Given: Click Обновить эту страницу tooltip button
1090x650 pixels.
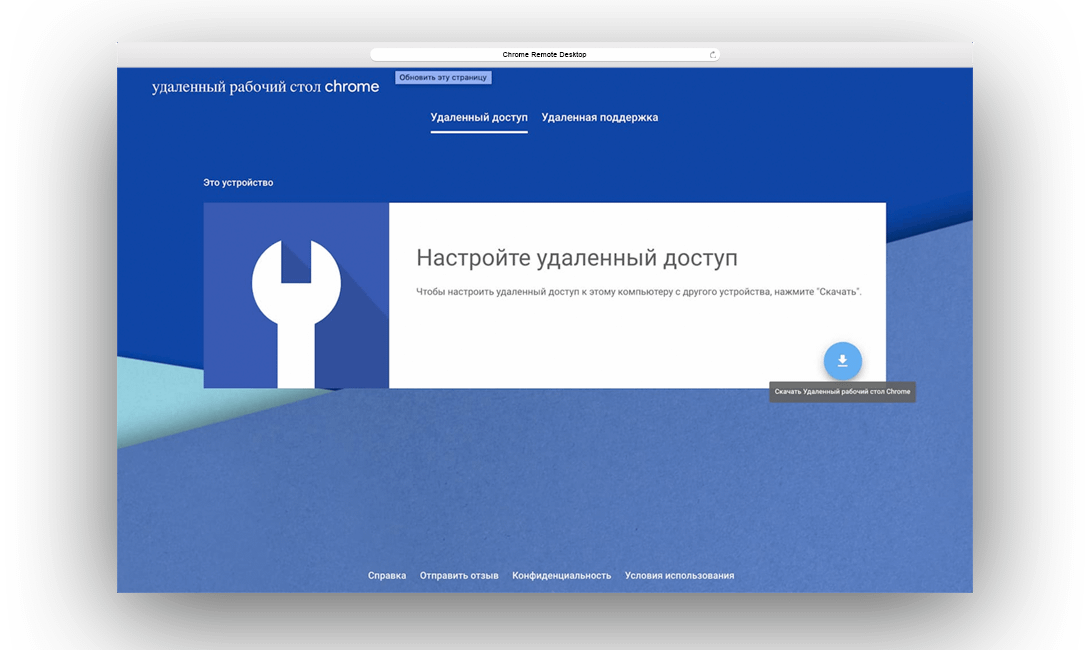Looking at the screenshot, I should coord(443,77).
